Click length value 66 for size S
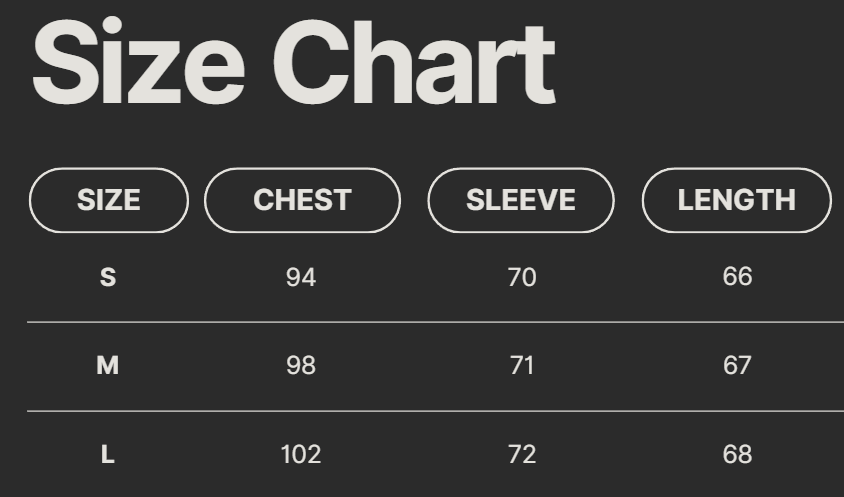Viewport: 844px width, 497px height. 737,277
